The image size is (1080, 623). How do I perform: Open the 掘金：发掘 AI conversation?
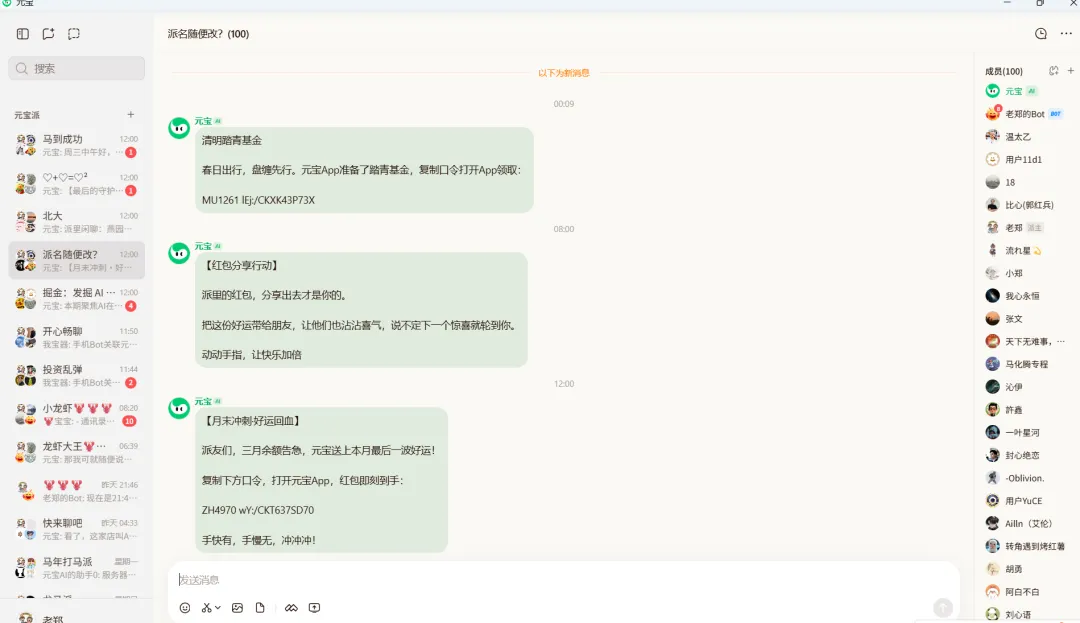click(76, 299)
